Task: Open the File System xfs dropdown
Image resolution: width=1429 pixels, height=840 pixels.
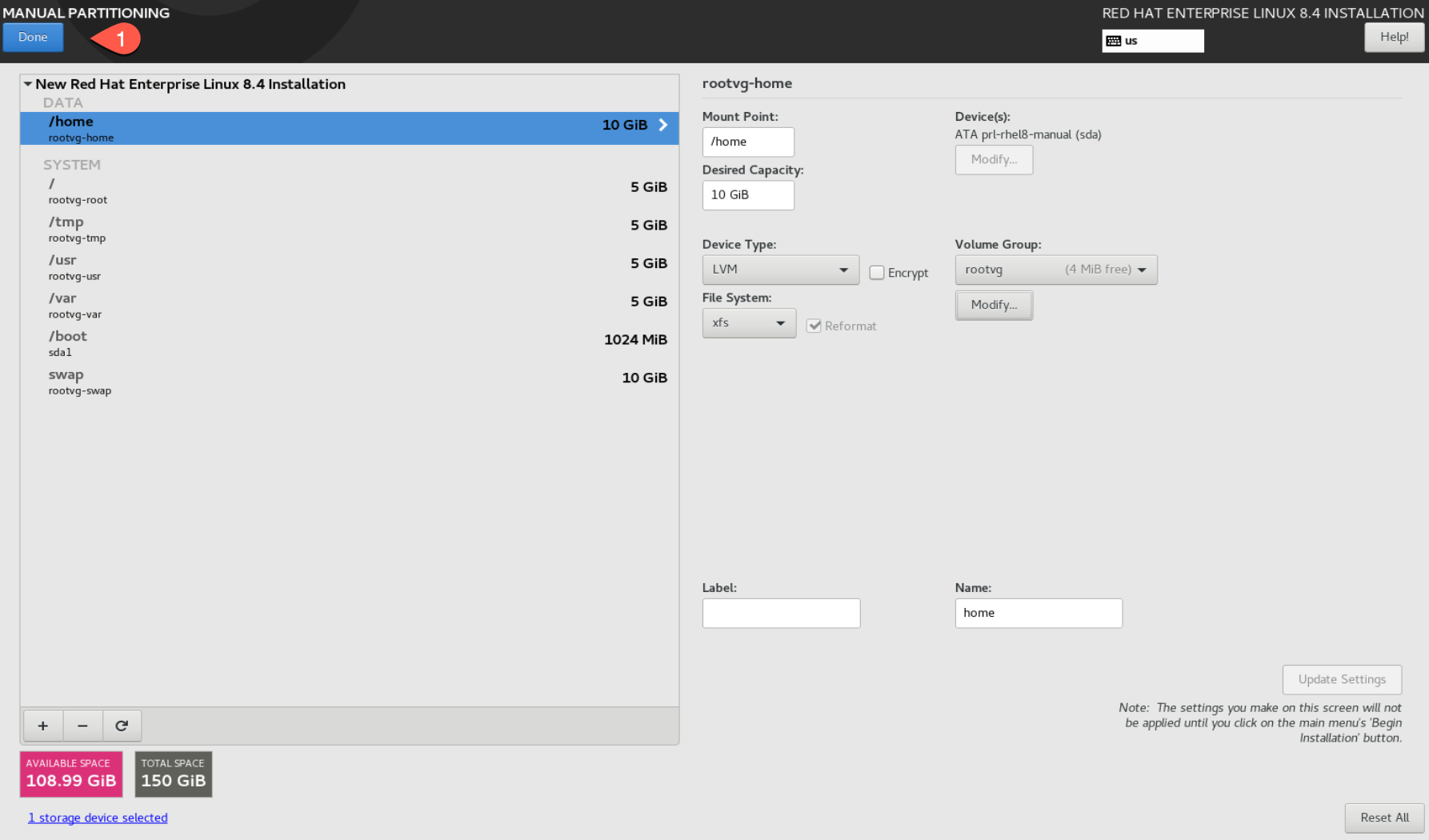Action: 749,323
